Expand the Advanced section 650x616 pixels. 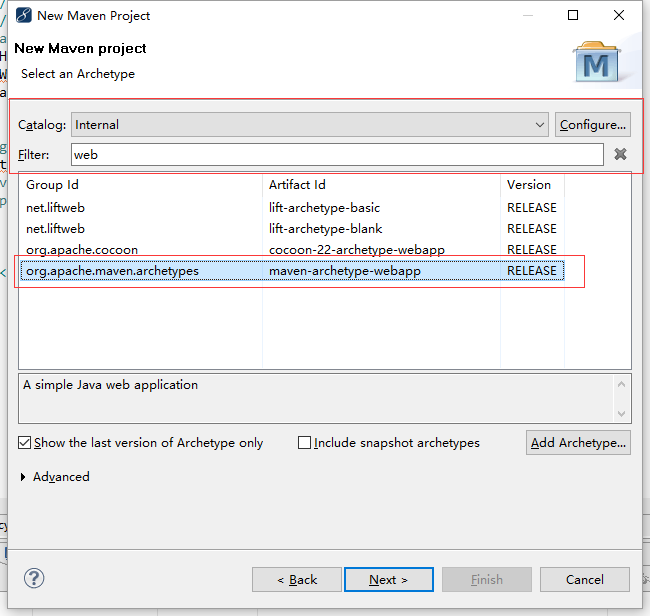pyautogui.click(x=23, y=477)
